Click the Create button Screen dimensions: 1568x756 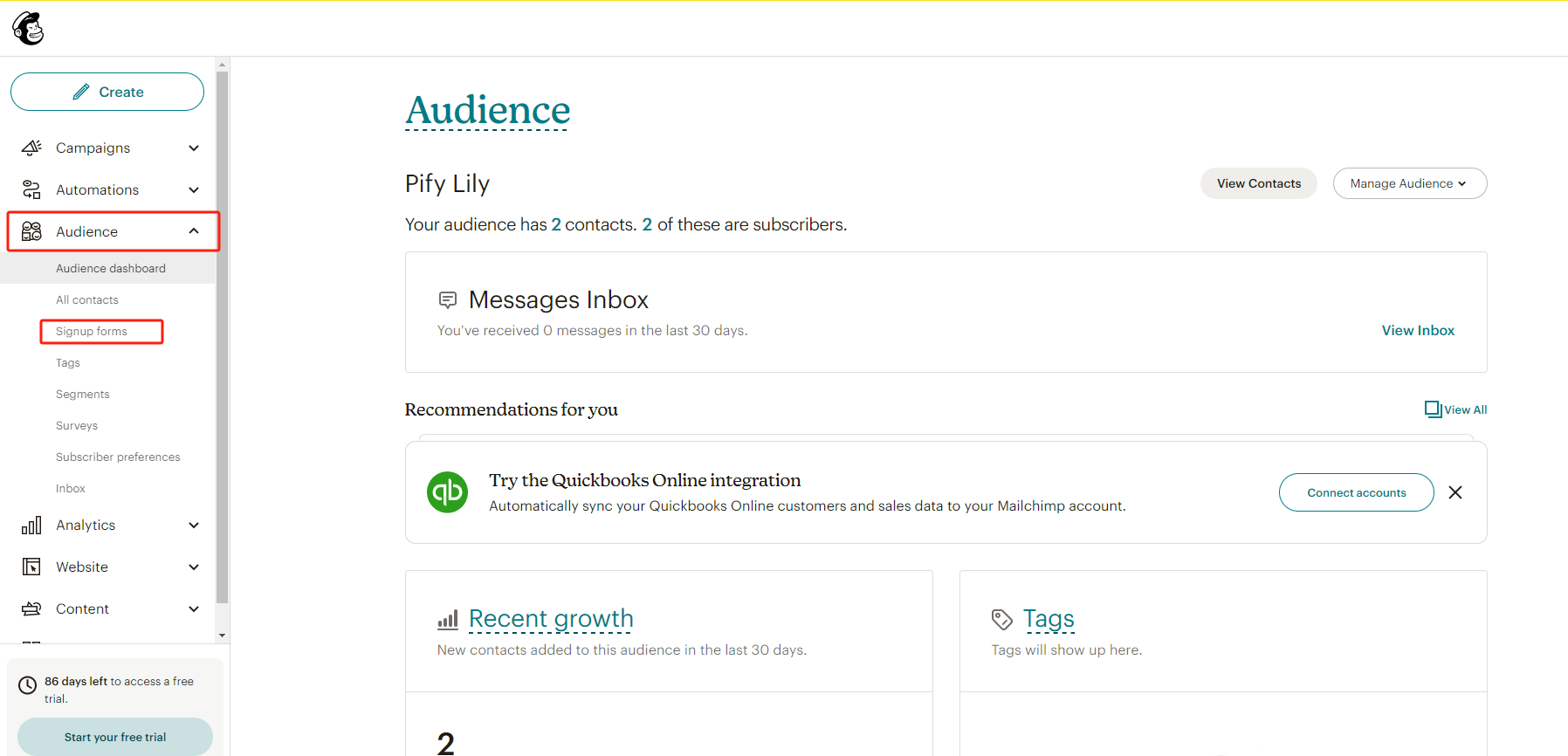107,92
